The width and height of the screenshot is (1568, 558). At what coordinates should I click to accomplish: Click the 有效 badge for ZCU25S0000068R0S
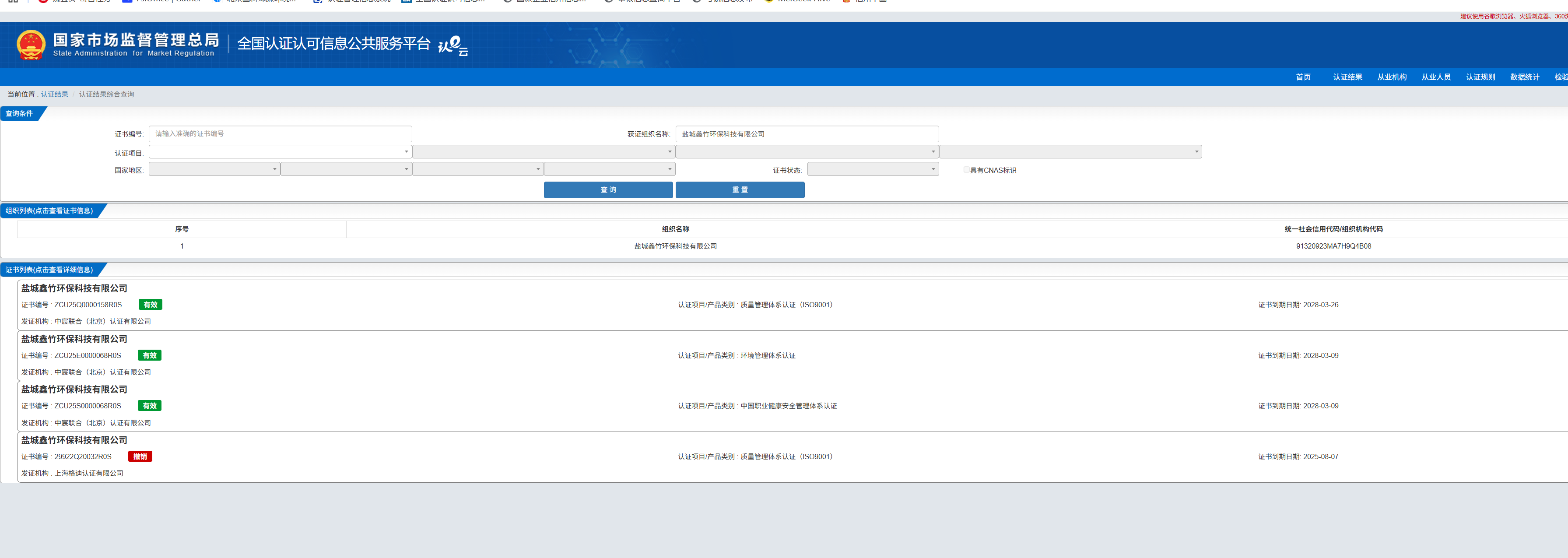150,406
